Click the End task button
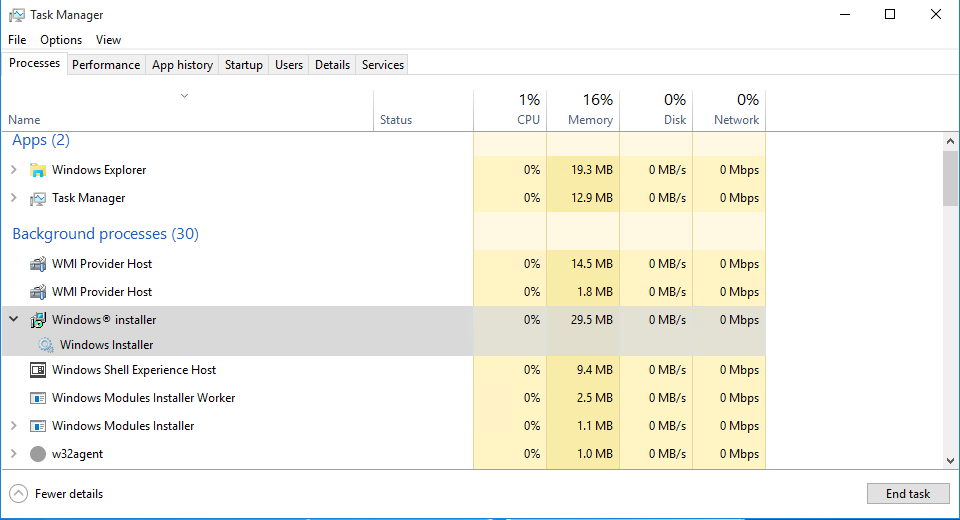 pos(907,494)
